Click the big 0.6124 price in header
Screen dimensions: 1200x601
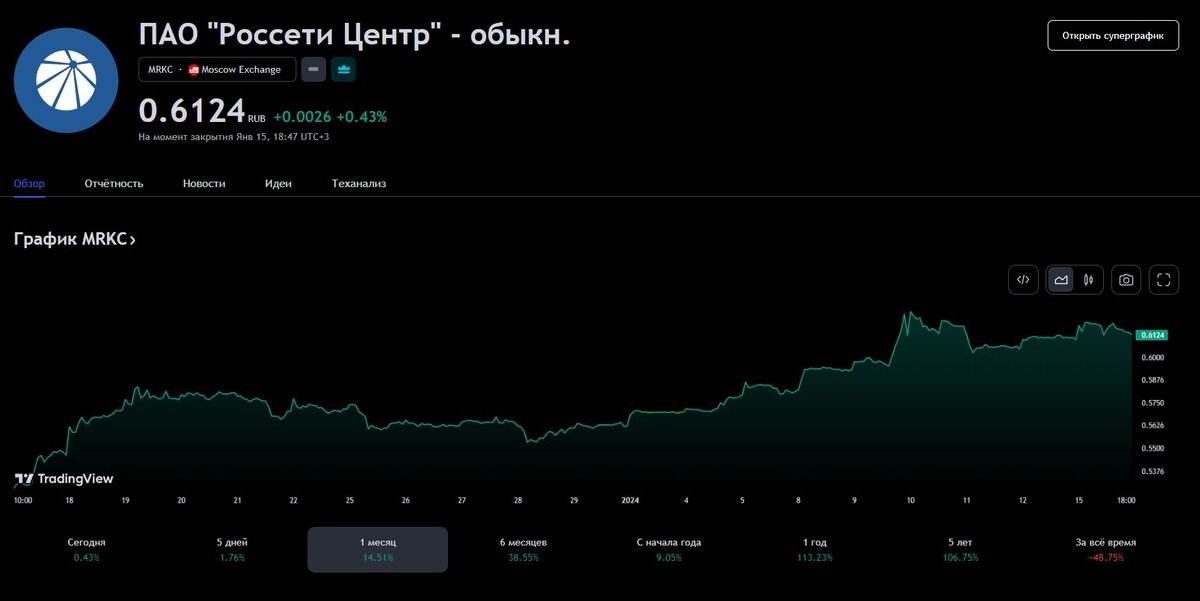(192, 111)
